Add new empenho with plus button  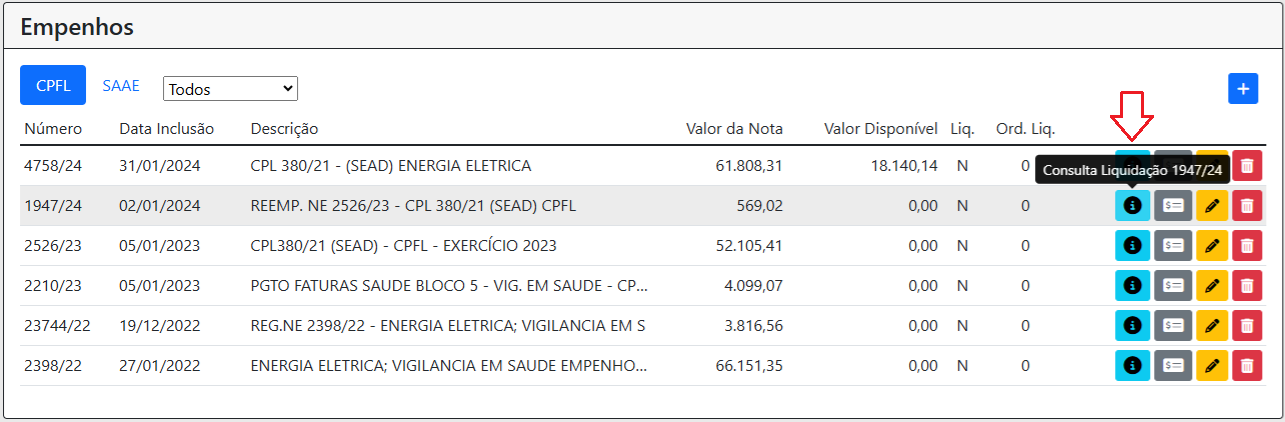click(1243, 88)
